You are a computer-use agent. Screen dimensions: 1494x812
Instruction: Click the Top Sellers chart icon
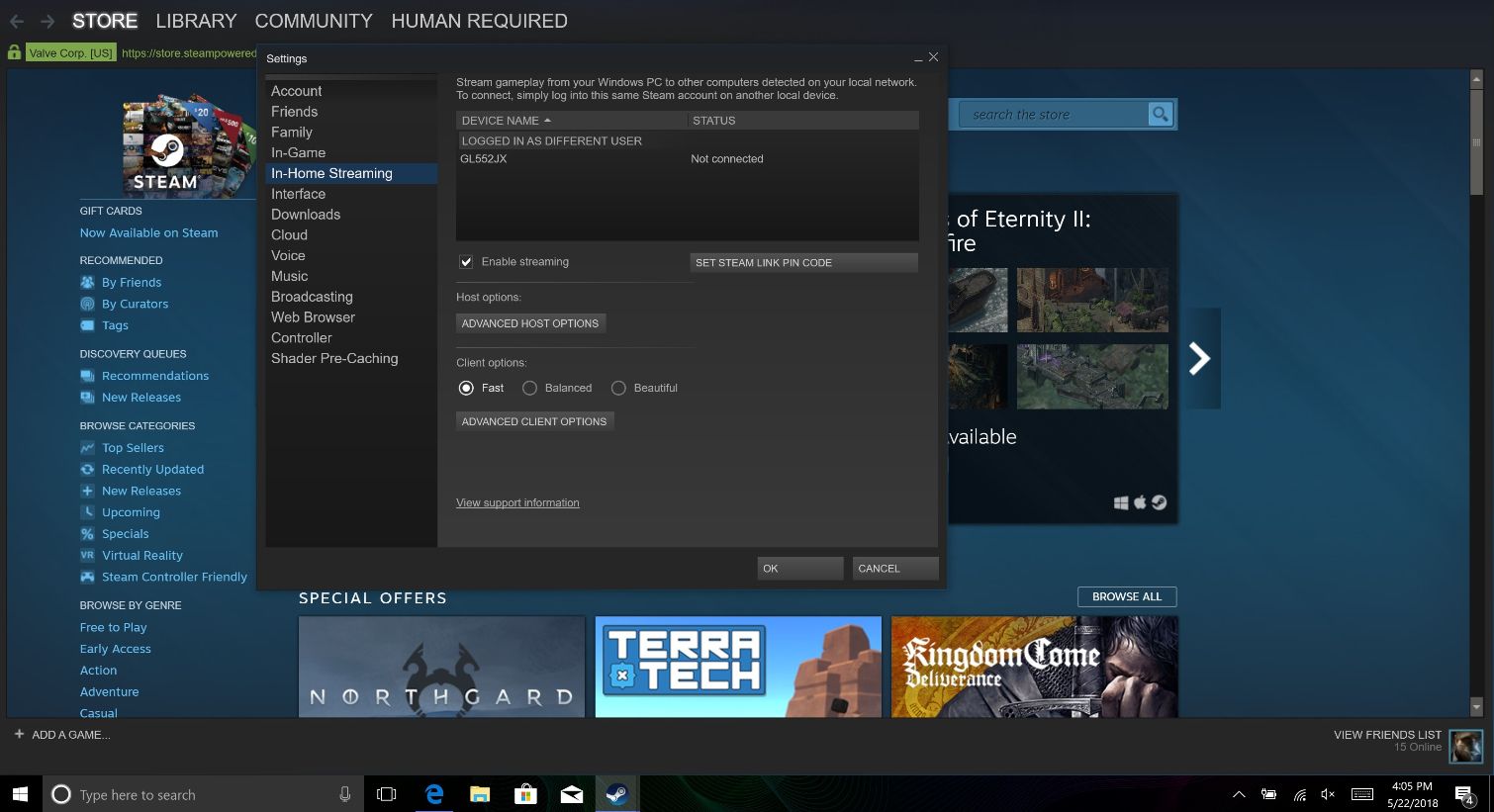coord(87,448)
